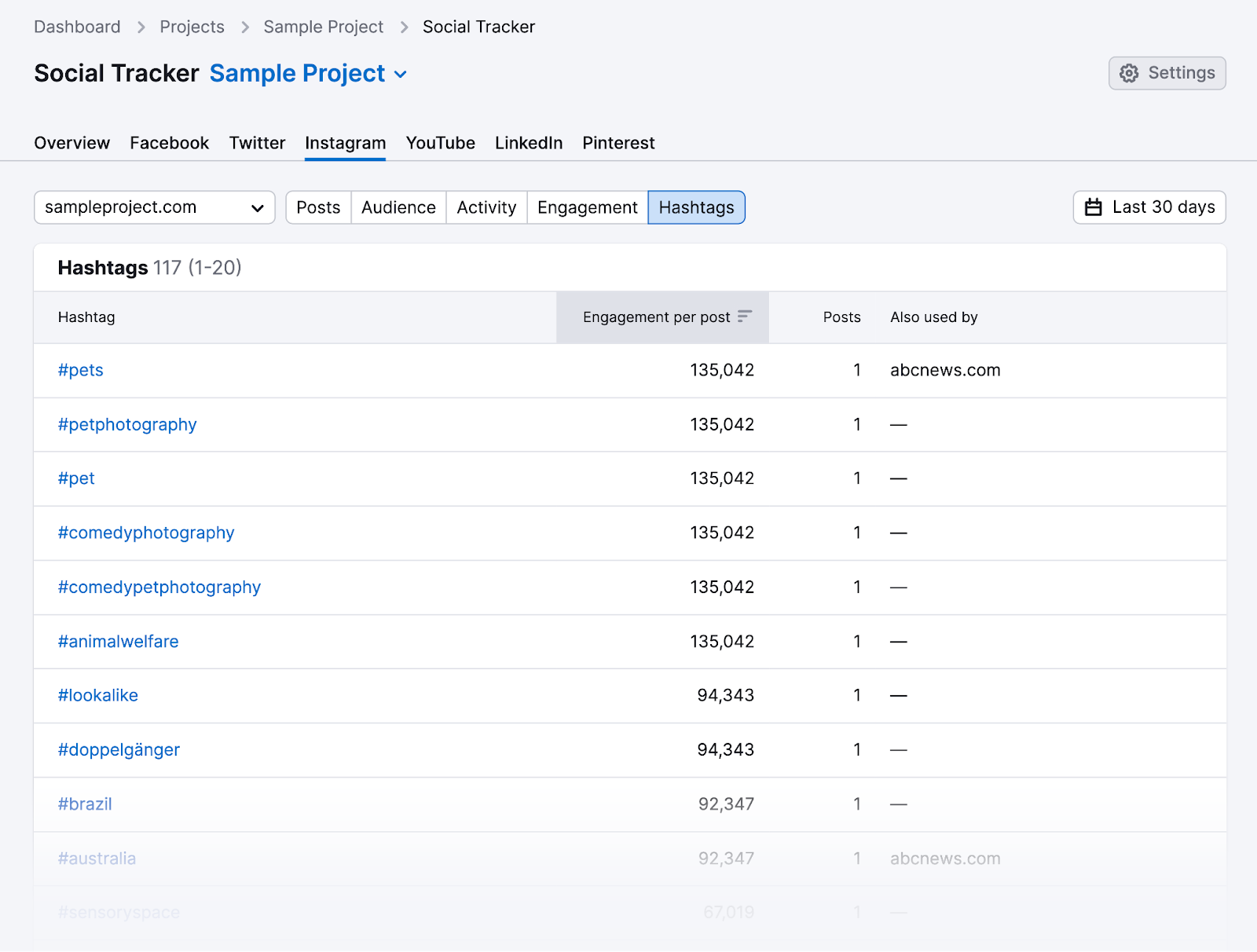Switch to the LinkedIn tab
This screenshot has width=1257, height=952.
pyautogui.click(x=529, y=143)
